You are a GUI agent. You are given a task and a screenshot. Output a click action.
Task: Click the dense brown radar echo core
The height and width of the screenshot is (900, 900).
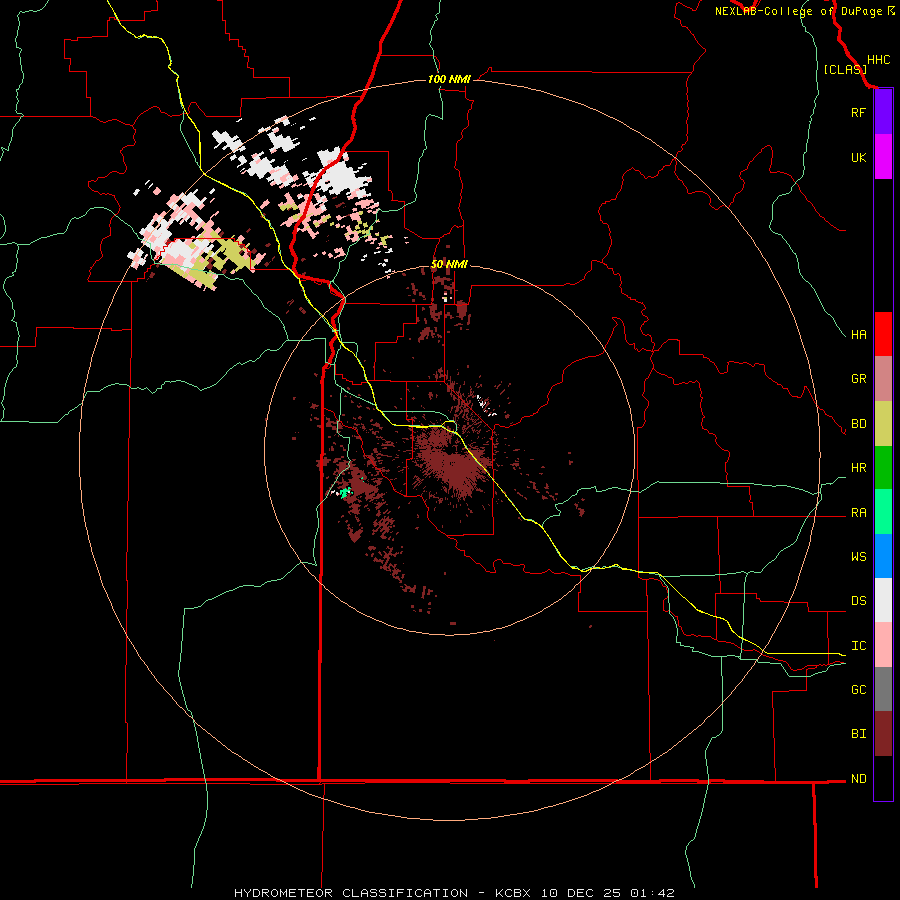pyautogui.click(x=452, y=465)
